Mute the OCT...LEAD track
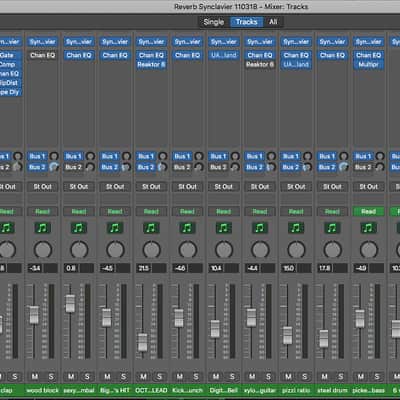The image size is (400, 400). [143, 377]
